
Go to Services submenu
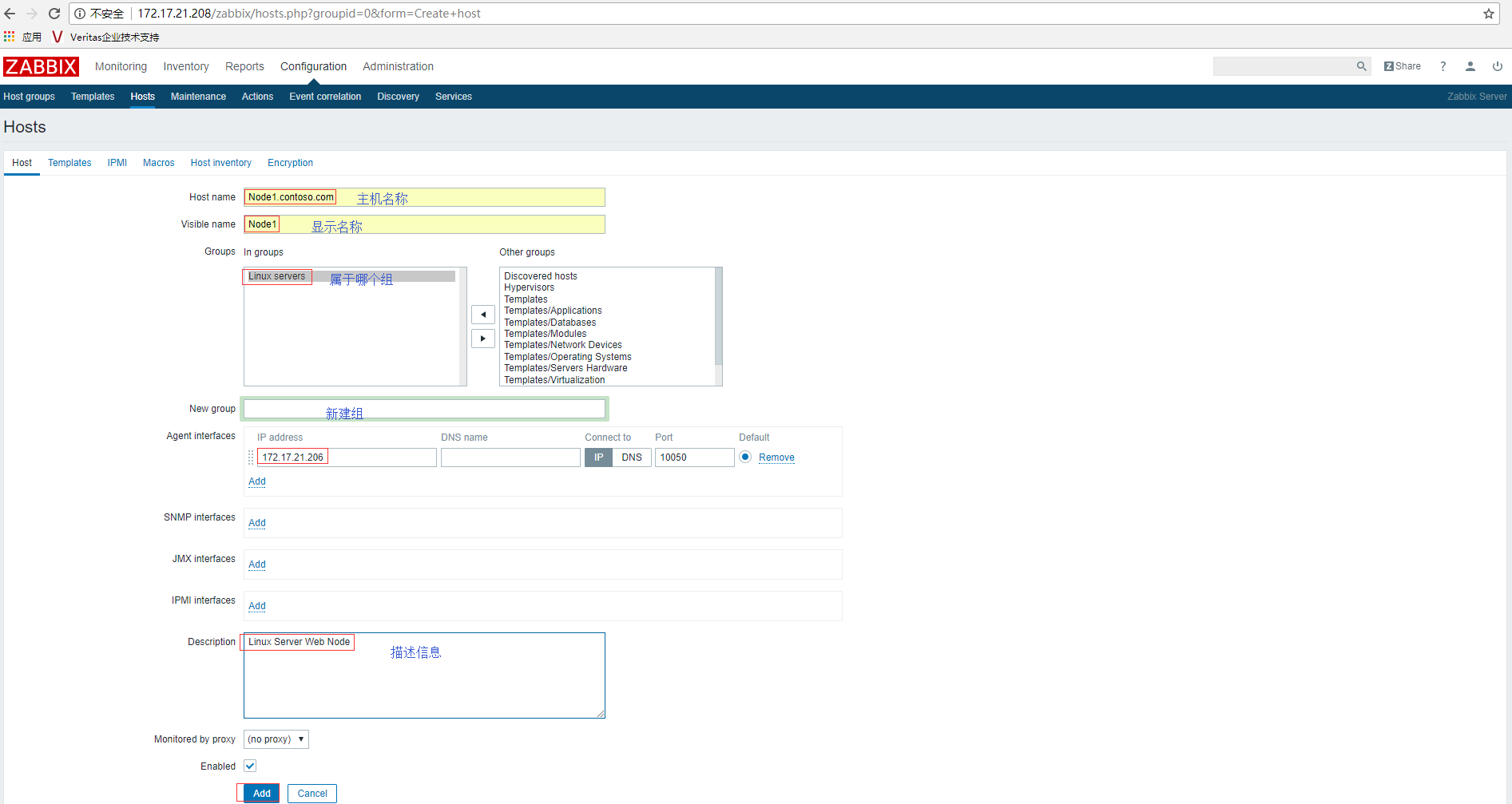pyautogui.click(x=454, y=97)
